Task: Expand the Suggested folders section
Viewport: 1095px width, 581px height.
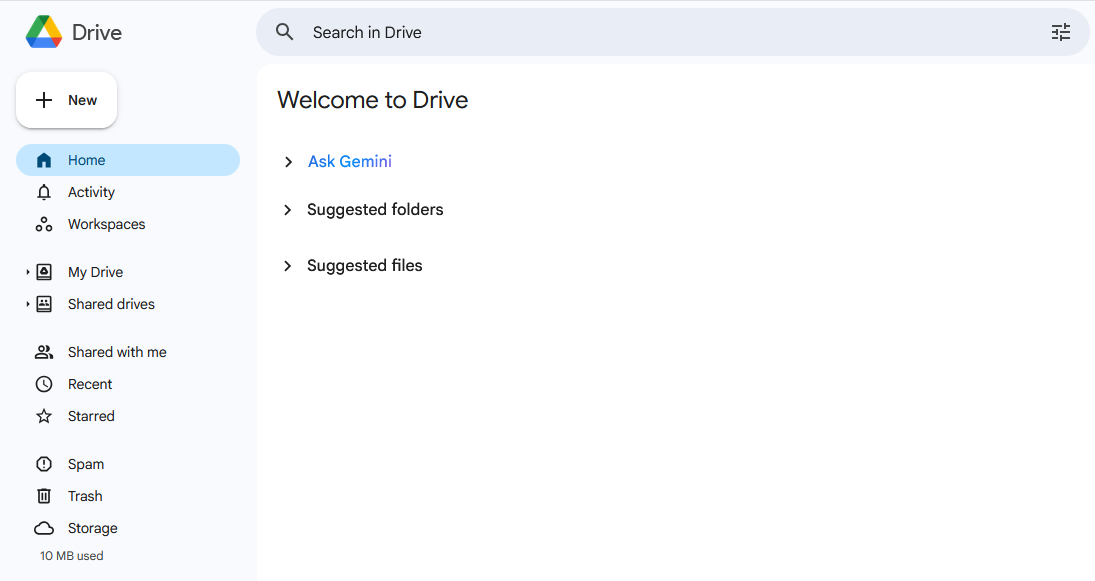Action: pos(288,210)
